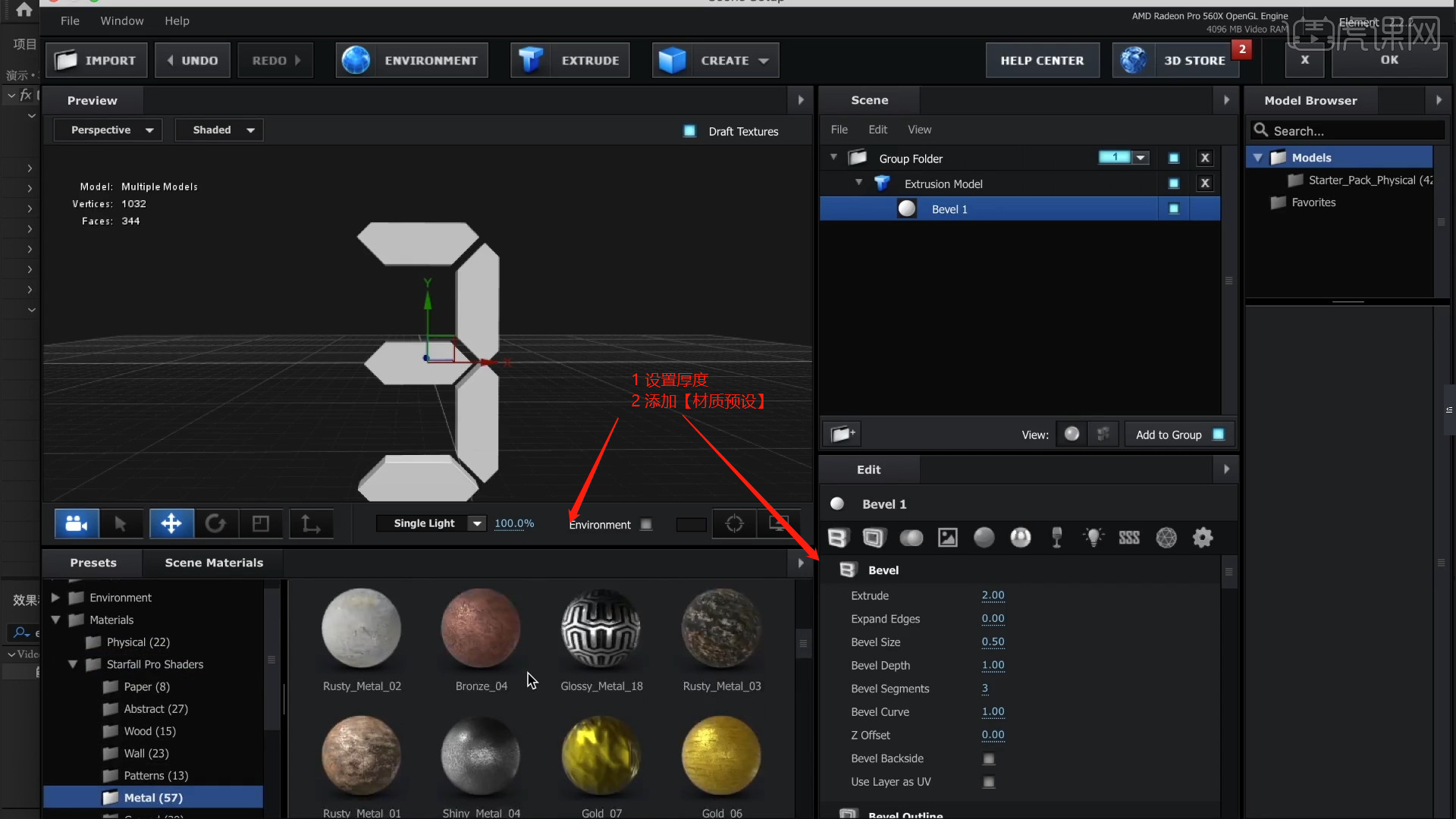Click the ENVIRONMENT button
This screenshot has height=819, width=1456.
[x=412, y=61]
